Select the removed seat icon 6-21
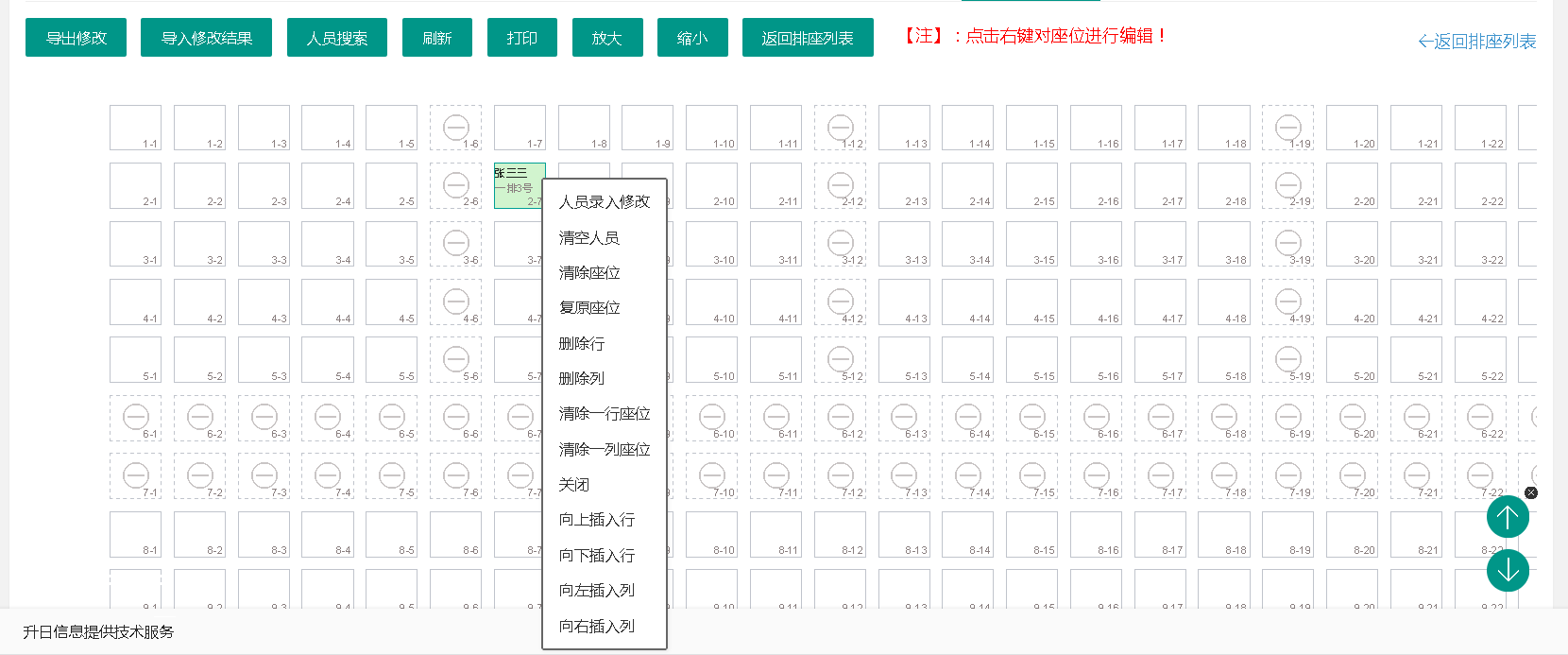 pos(1417,417)
